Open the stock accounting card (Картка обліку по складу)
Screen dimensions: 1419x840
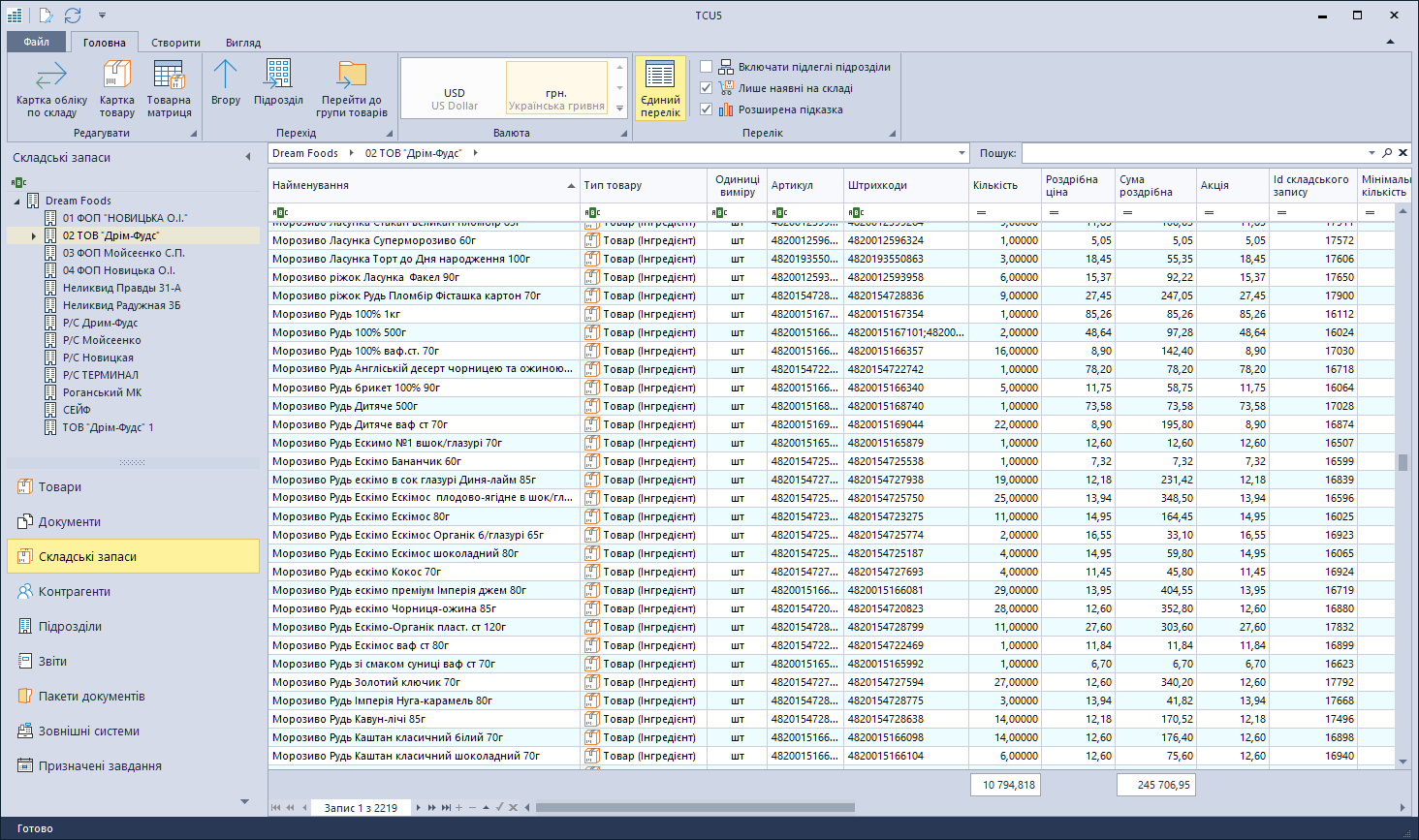pos(51,88)
